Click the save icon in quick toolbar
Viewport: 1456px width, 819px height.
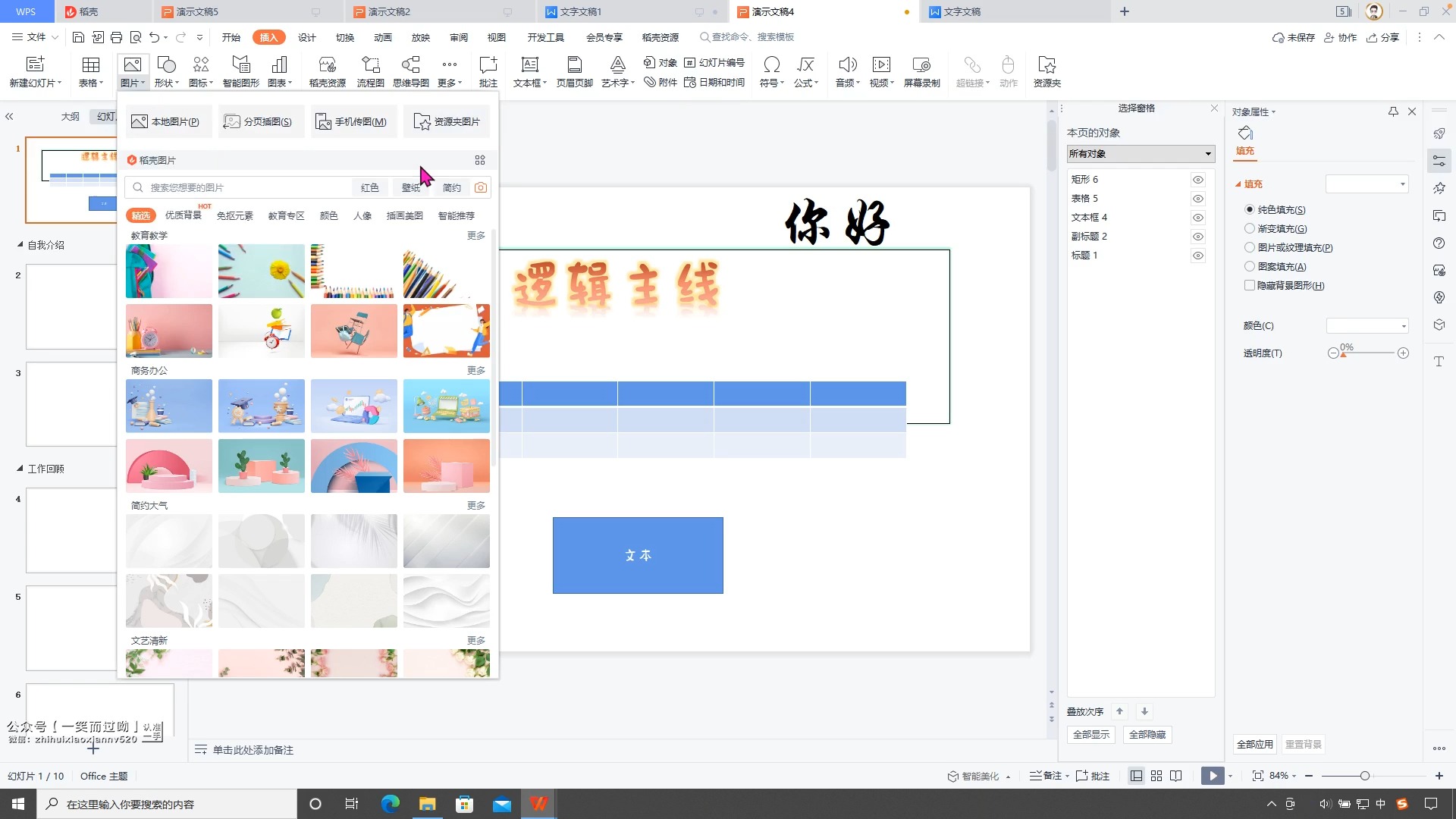[x=78, y=37]
